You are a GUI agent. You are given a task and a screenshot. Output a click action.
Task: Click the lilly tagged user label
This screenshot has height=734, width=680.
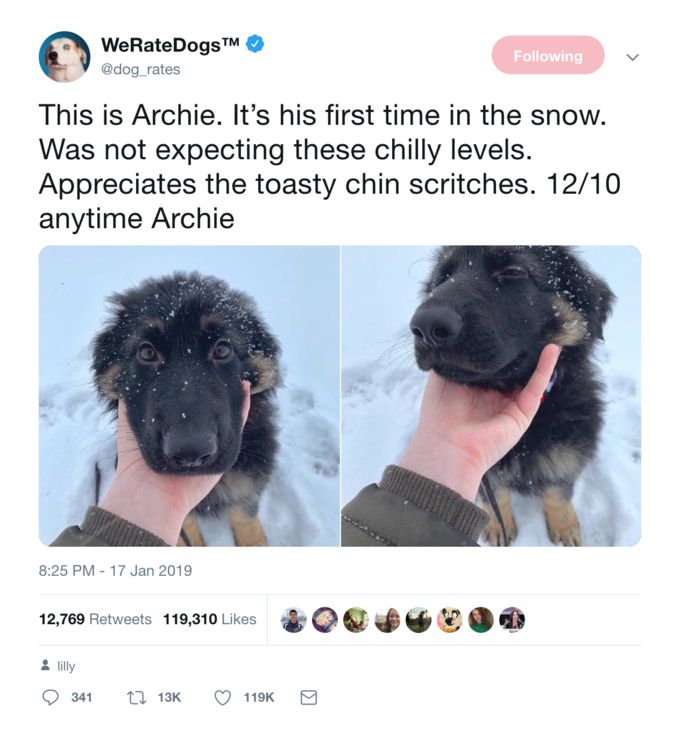coord(66,666)
